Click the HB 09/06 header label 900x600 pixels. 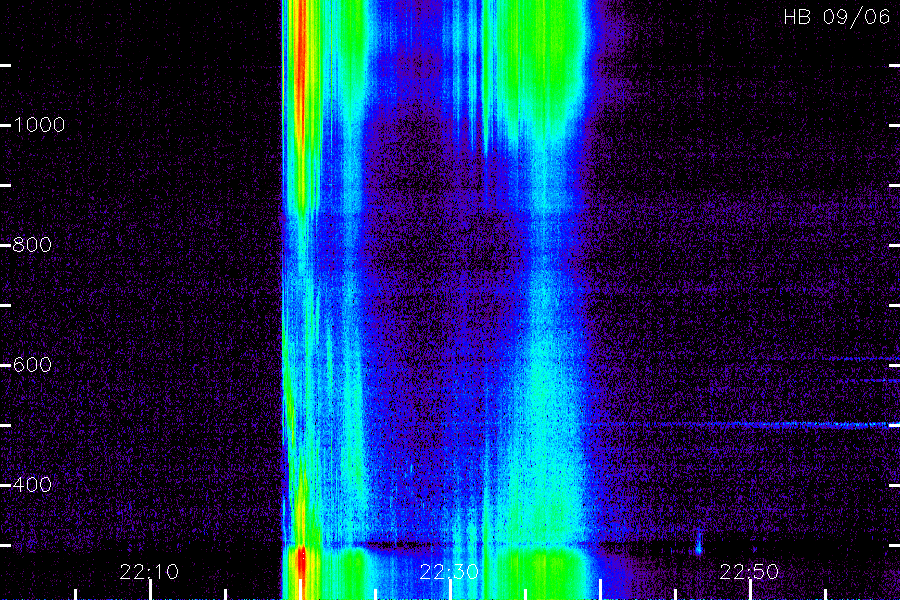click(x=836, y=17)
